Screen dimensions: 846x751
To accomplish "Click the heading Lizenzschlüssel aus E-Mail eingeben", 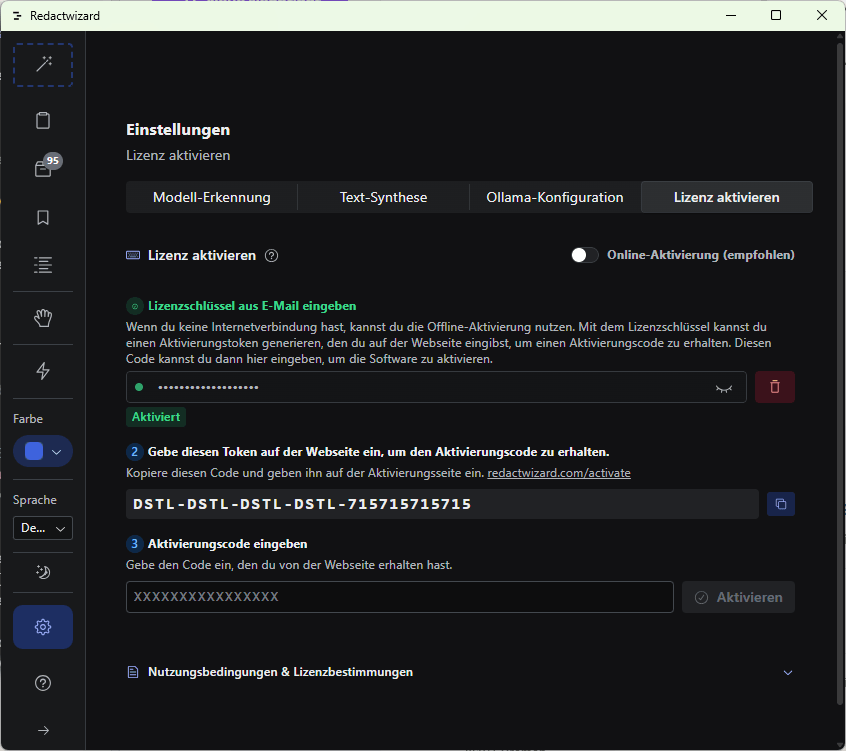I will (x=252, y=306).
